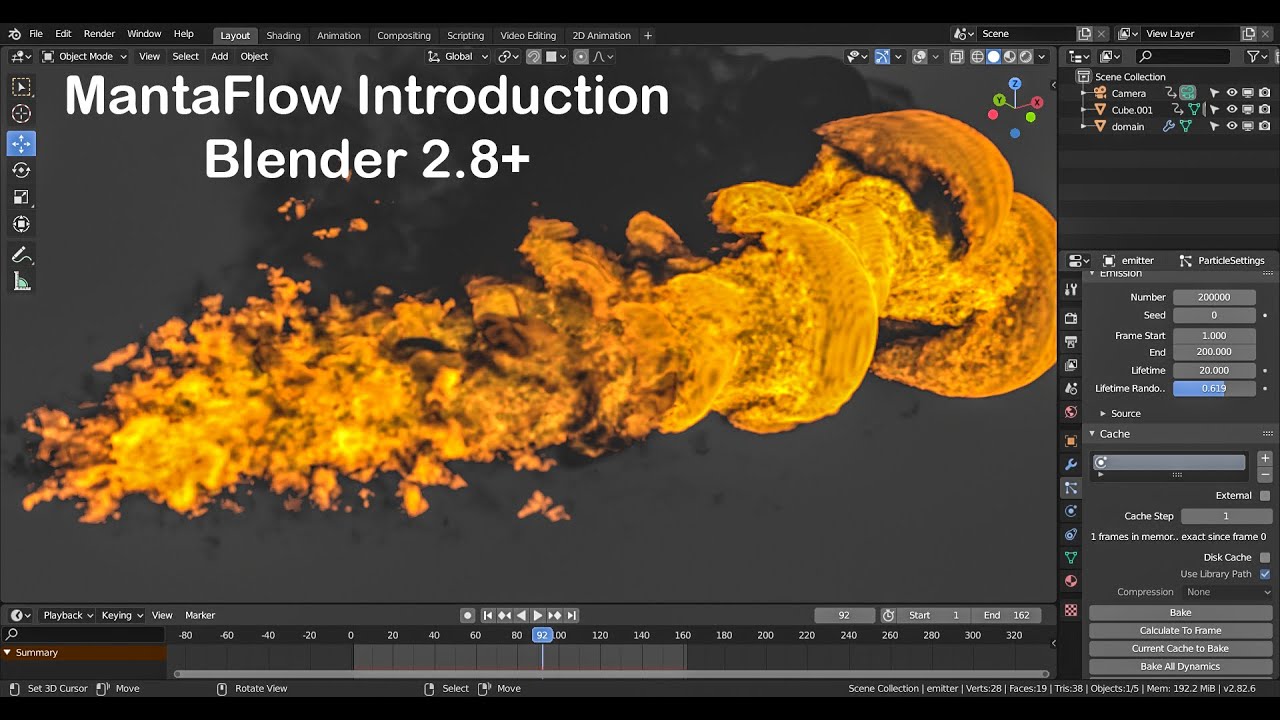The width and height of the screenshot is (1280, 720).
Task: Select the Transform tool in the viewport toolbar
Action: [21, 224]
